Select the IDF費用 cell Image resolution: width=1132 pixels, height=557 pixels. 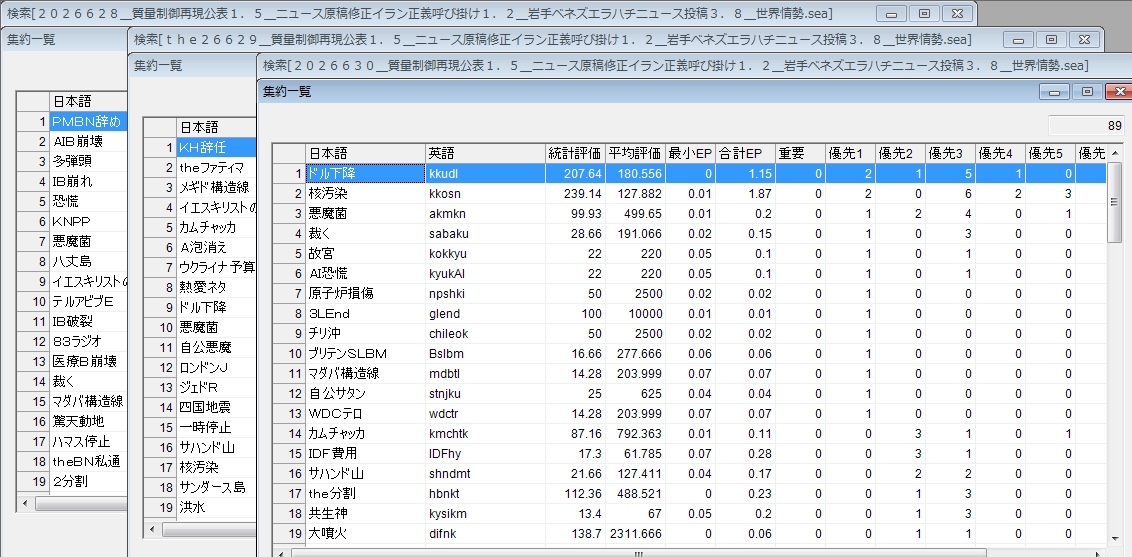click(x=365, y=454)
